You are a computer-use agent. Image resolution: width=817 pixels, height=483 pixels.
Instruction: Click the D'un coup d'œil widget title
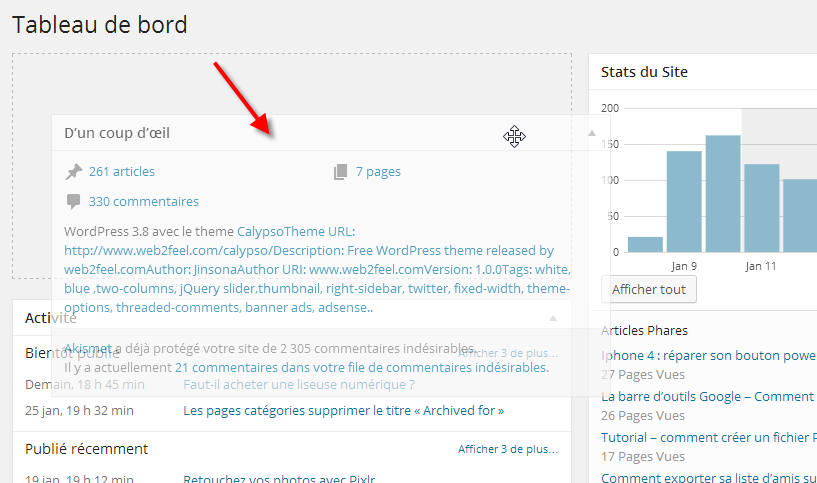point(123,133)
